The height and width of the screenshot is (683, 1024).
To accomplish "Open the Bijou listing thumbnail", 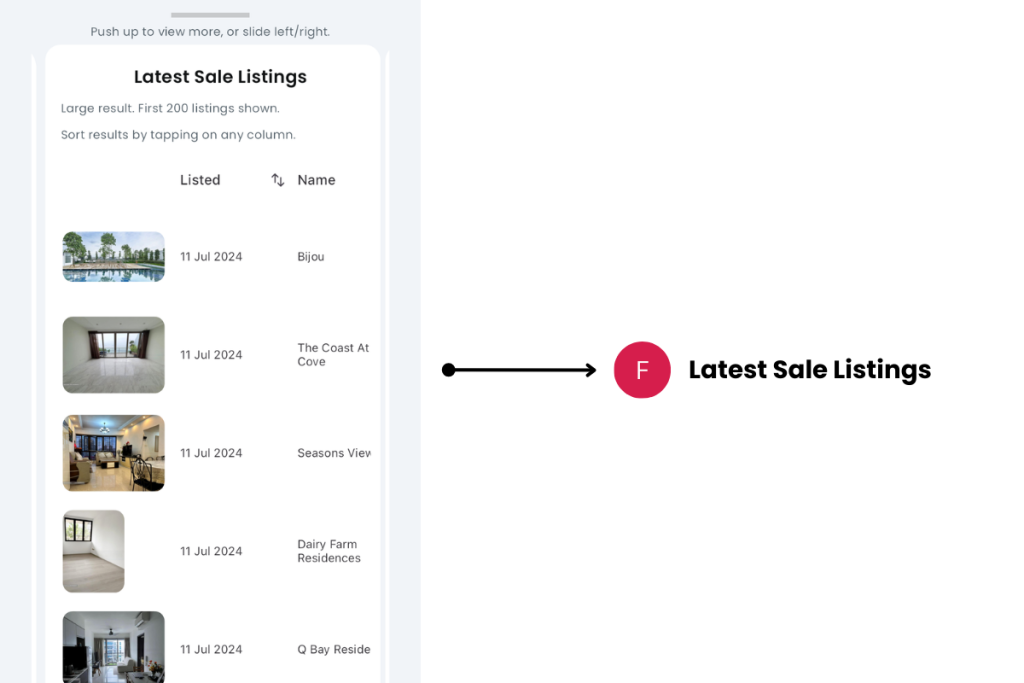I will [x=113, y=257].
